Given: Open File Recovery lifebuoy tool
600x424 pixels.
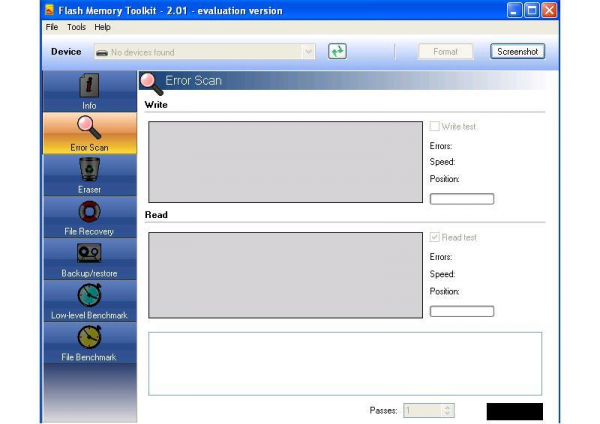Looking at the screenshot, I should [x=89, y=217].
